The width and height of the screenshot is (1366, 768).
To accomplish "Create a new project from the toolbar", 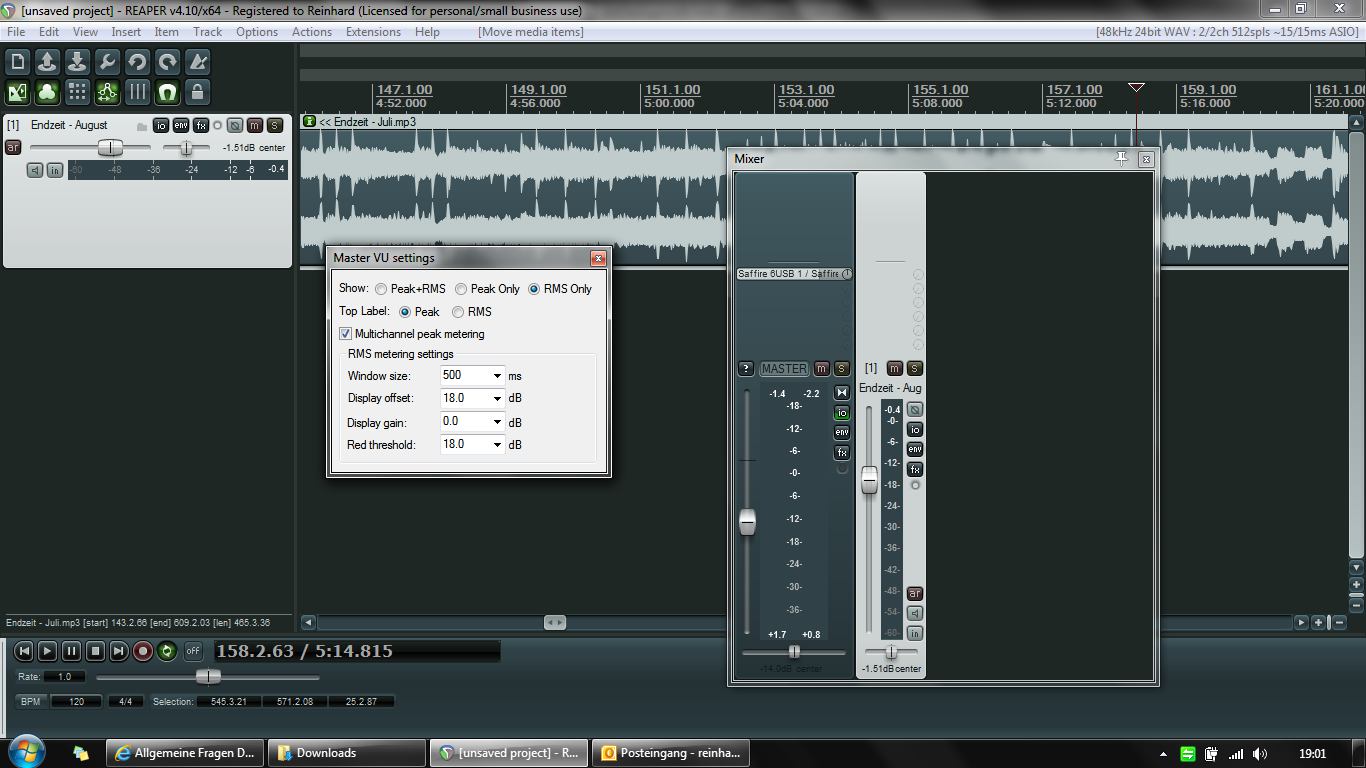I will [x=17, y=62].
